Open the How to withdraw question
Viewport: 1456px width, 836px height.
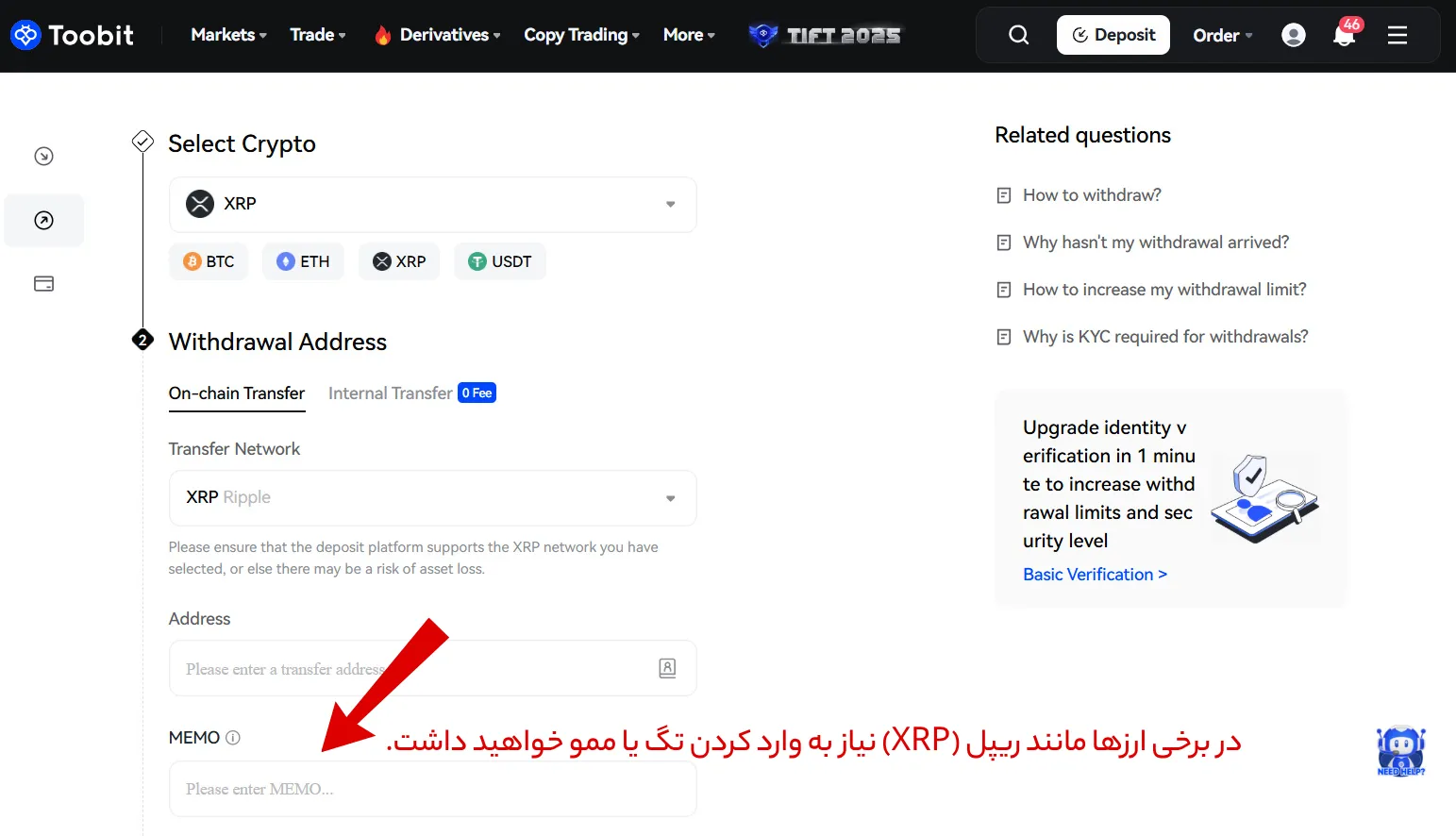click(1092, 195)
